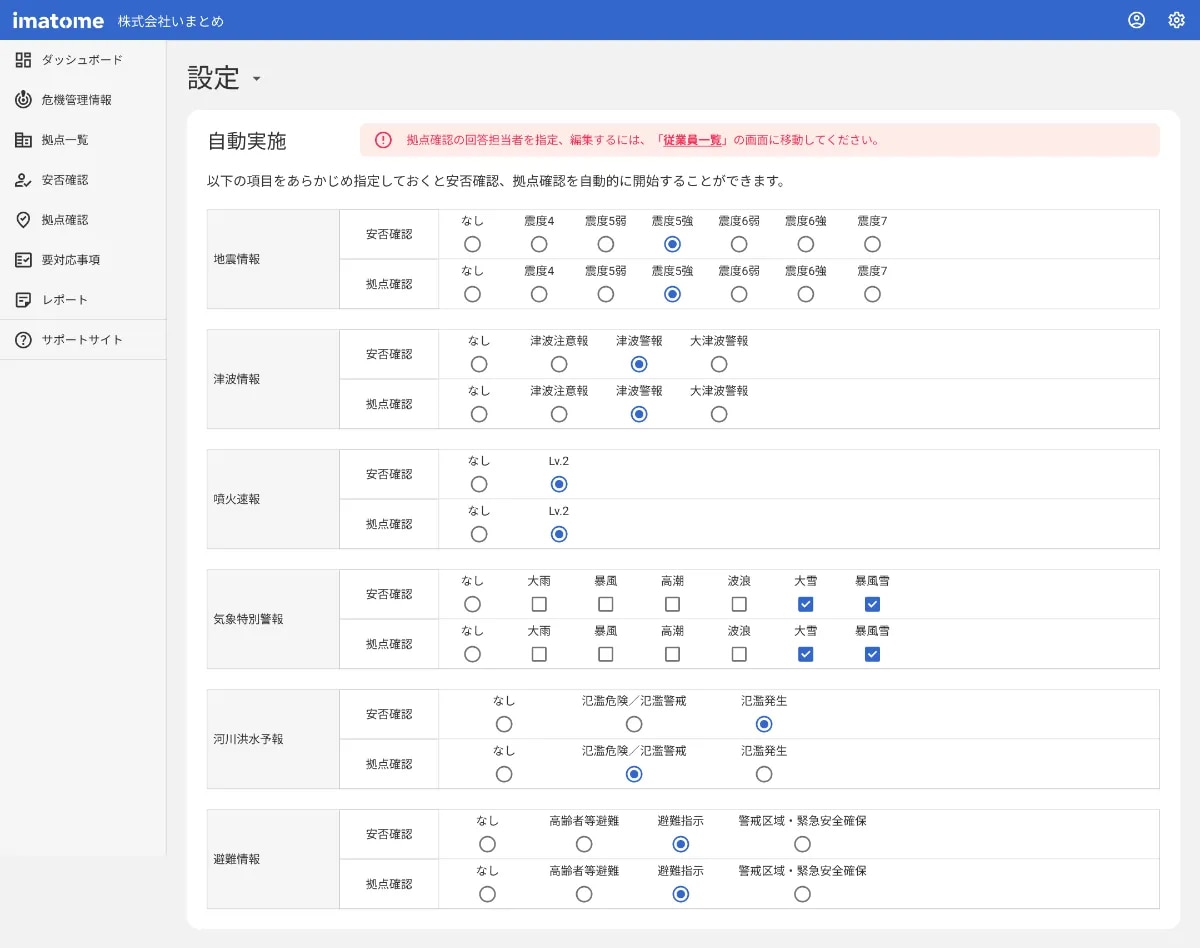Select なし for 噴火速報 安否確認
Viewport: 1200px width, 948px height.
479,484
